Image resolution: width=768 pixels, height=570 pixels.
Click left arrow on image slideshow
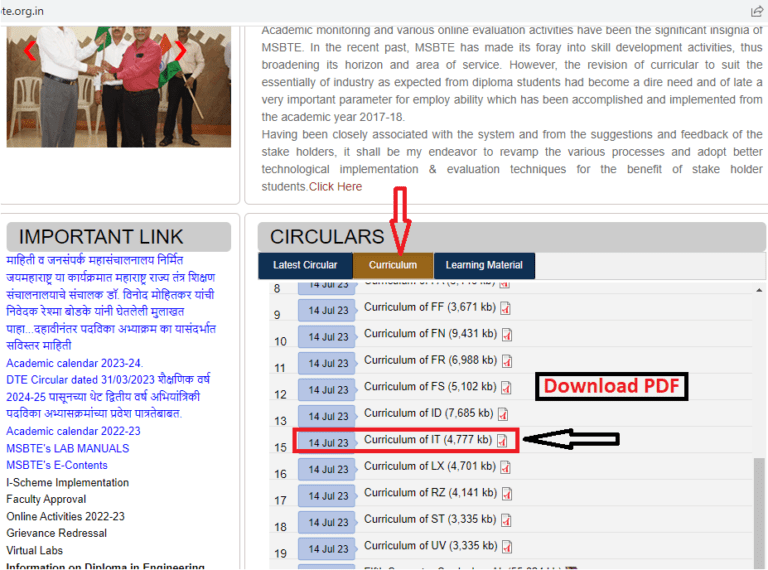pyautogui.click(x=28, y=49)
